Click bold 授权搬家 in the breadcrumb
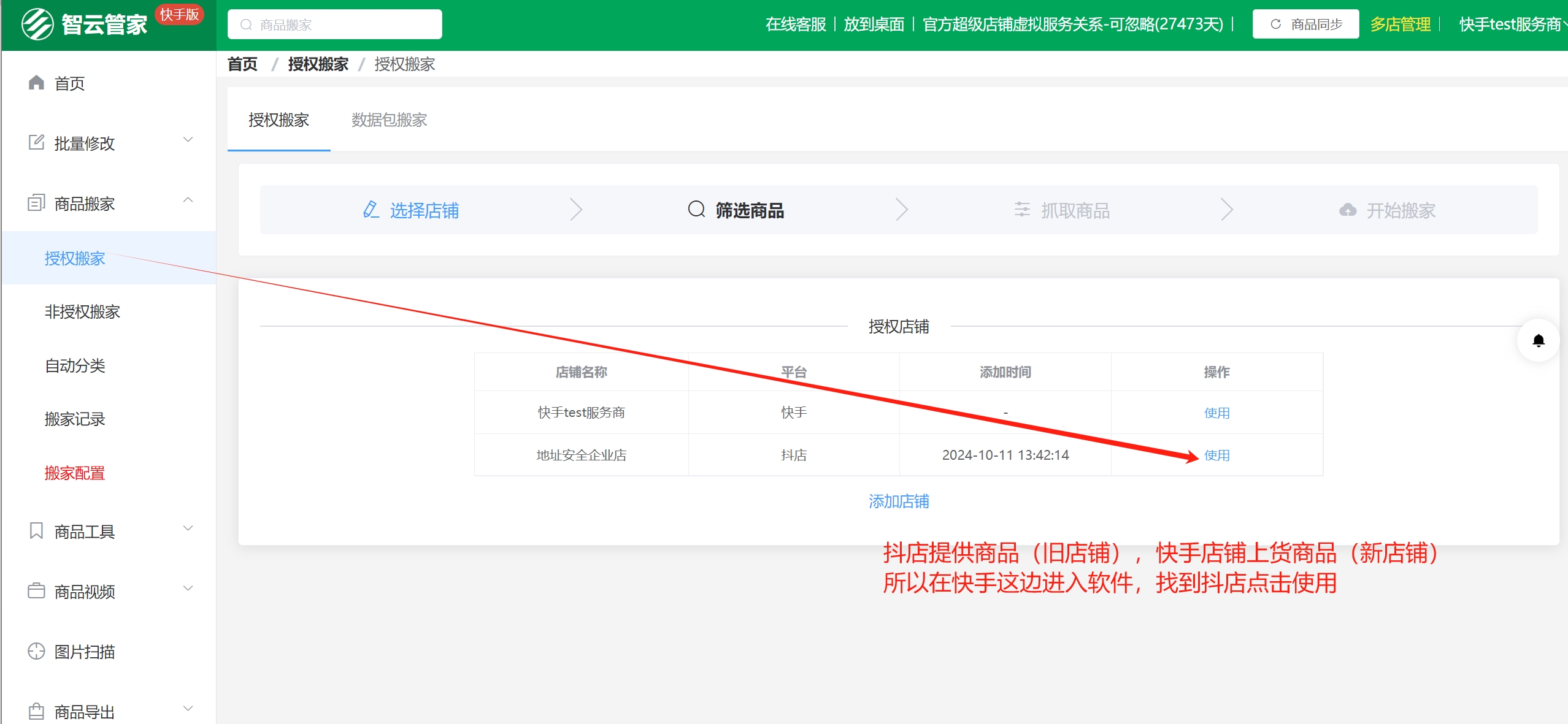Screen dimensions: 1568x724 [x=318, y=64]
